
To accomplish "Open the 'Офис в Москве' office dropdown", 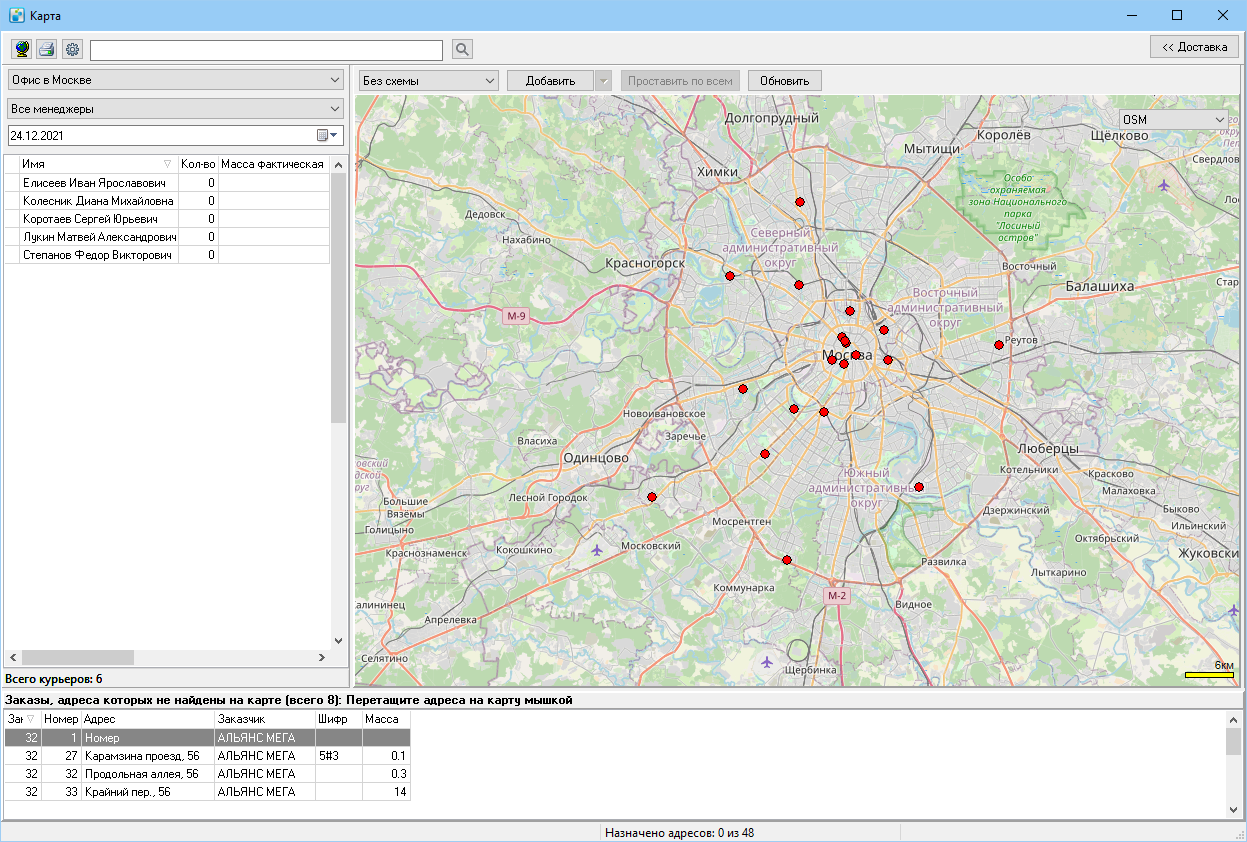I will (176, 80).
